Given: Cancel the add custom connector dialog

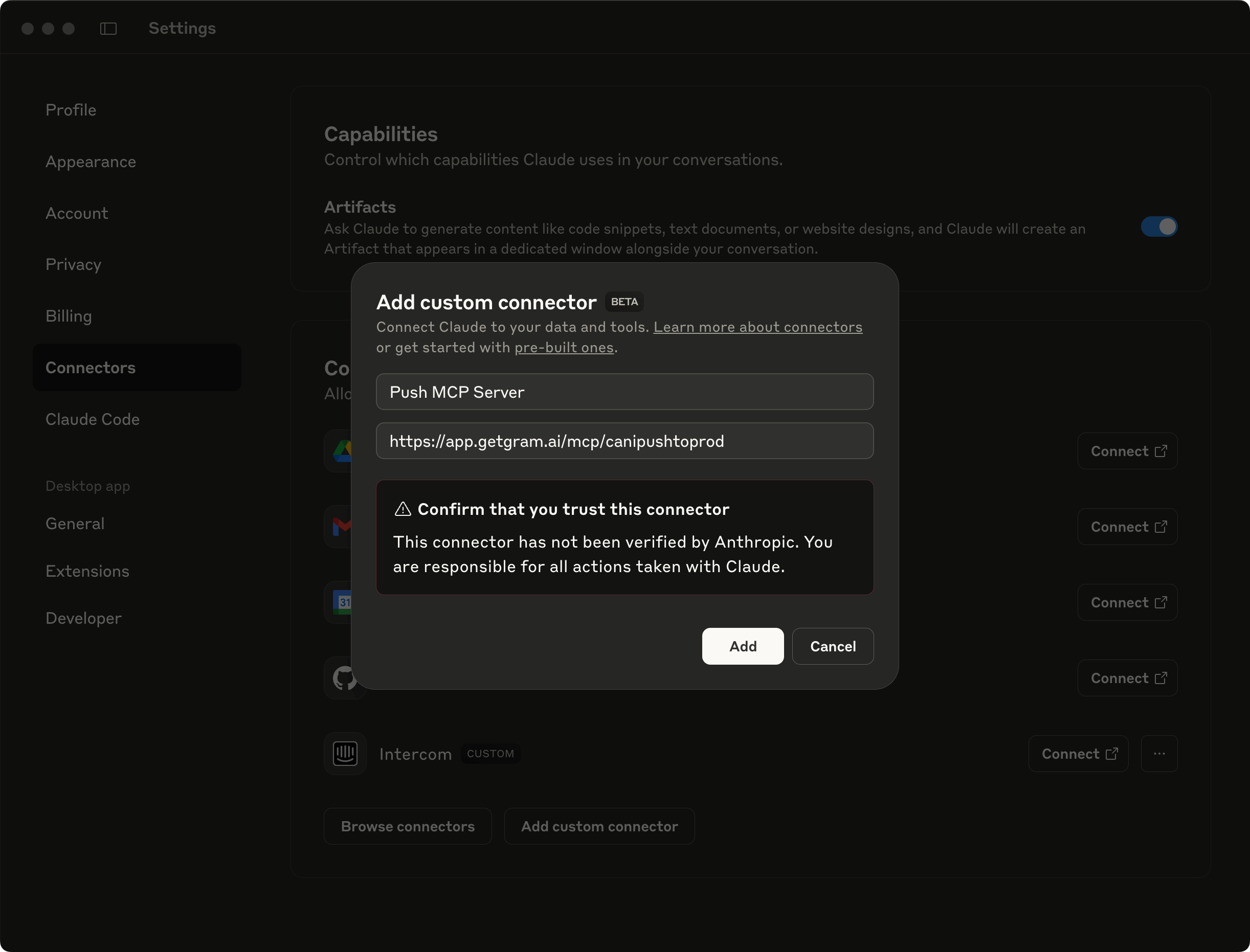Looking at the screenshot, I should (x=833, y=646).
